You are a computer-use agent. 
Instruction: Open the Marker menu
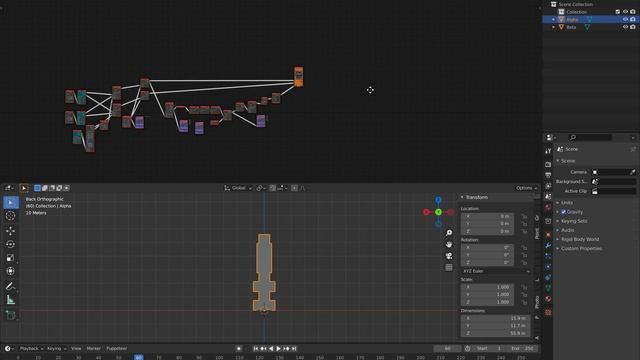pyautogui.click(x=93, y=349)
